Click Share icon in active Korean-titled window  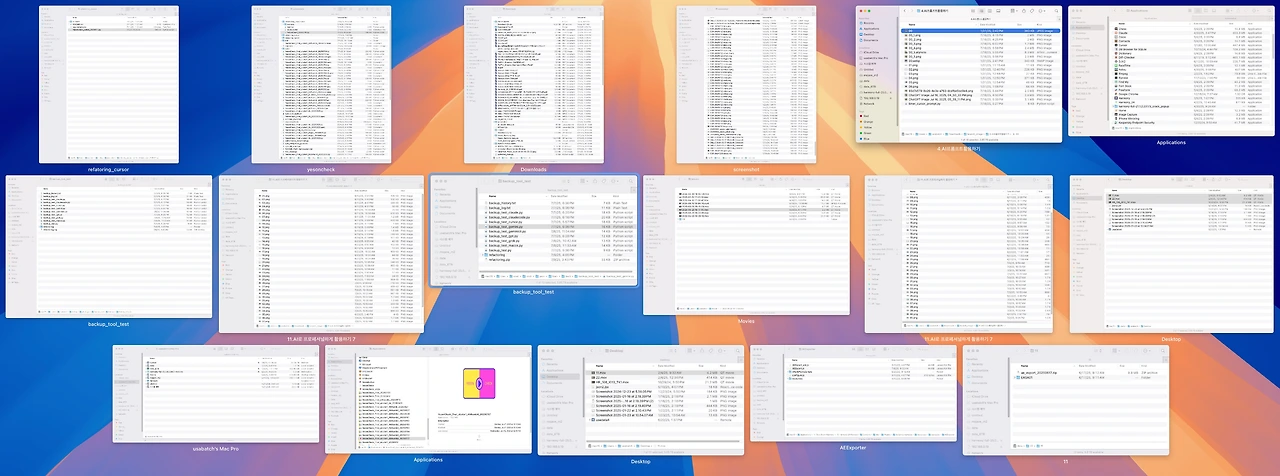1024,10
